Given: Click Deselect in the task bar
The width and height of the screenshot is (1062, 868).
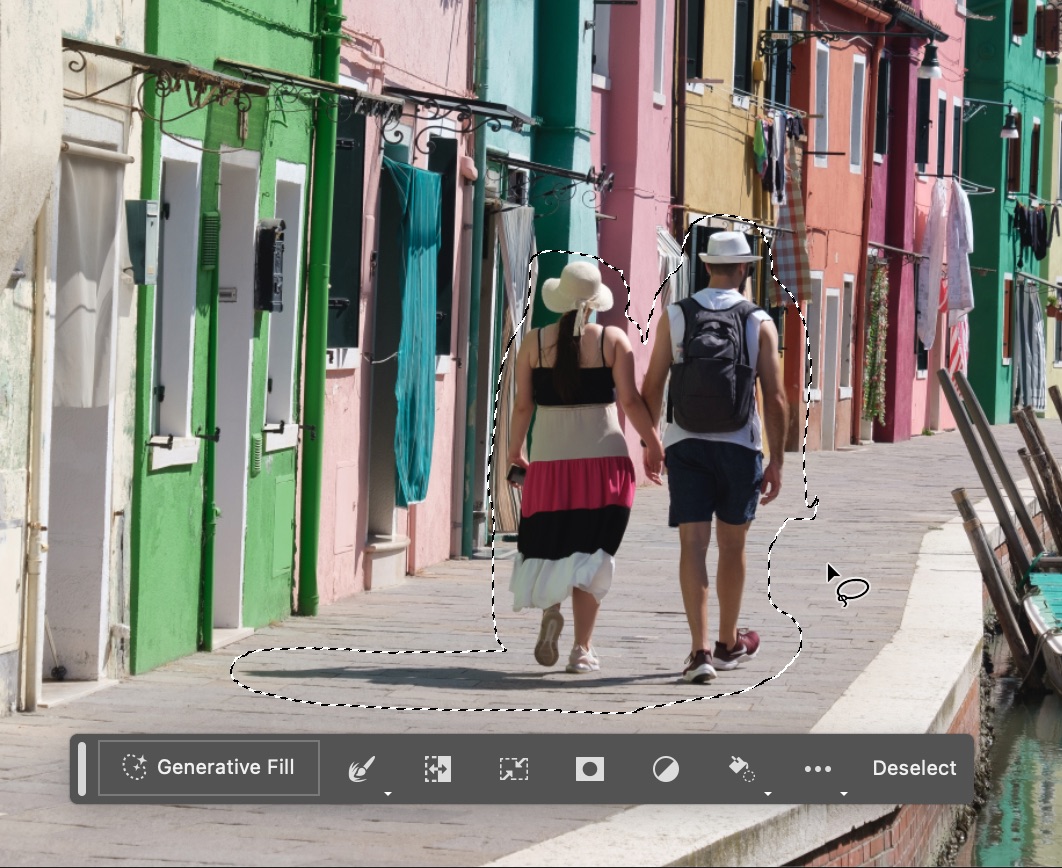Looking at the screenshot, I should [914, 768].
